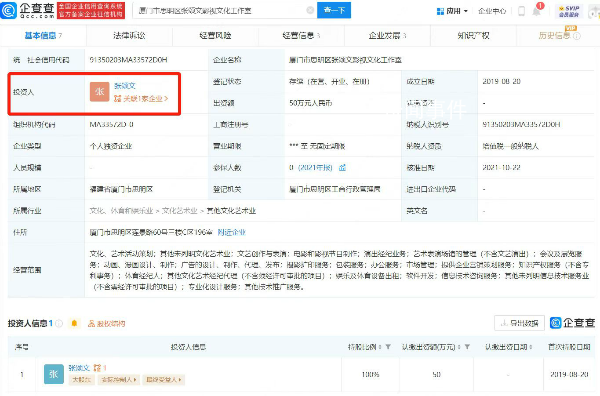The height and width of the screenshot is (396, 600).
Task: Switch to the 历史信息 VIP tab
Action: (554, 36)
